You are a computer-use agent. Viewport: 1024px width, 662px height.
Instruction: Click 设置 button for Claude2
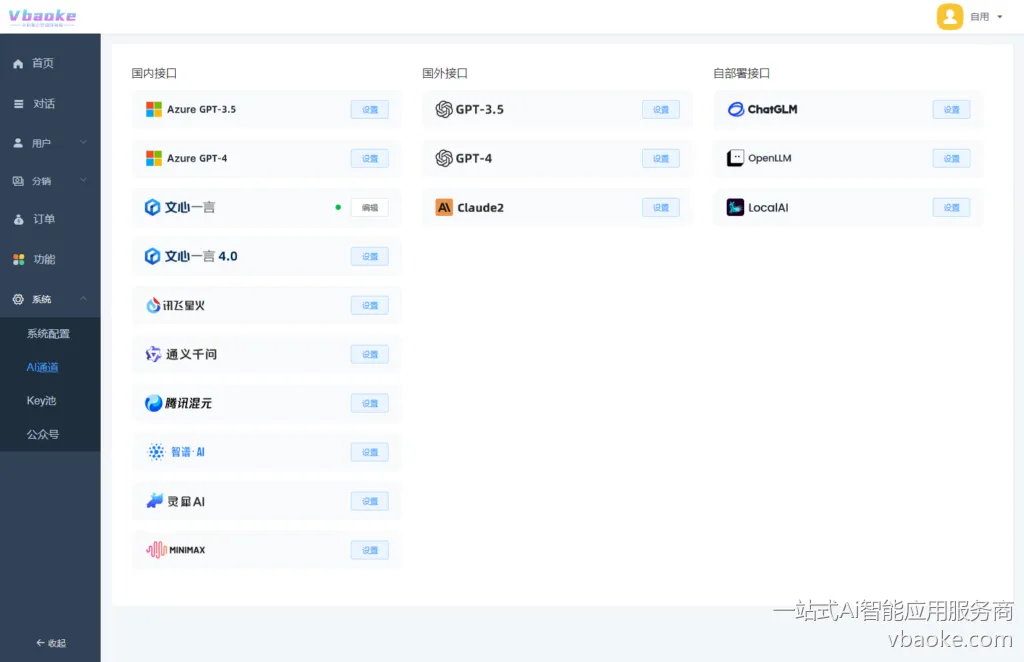click(661, 208)
